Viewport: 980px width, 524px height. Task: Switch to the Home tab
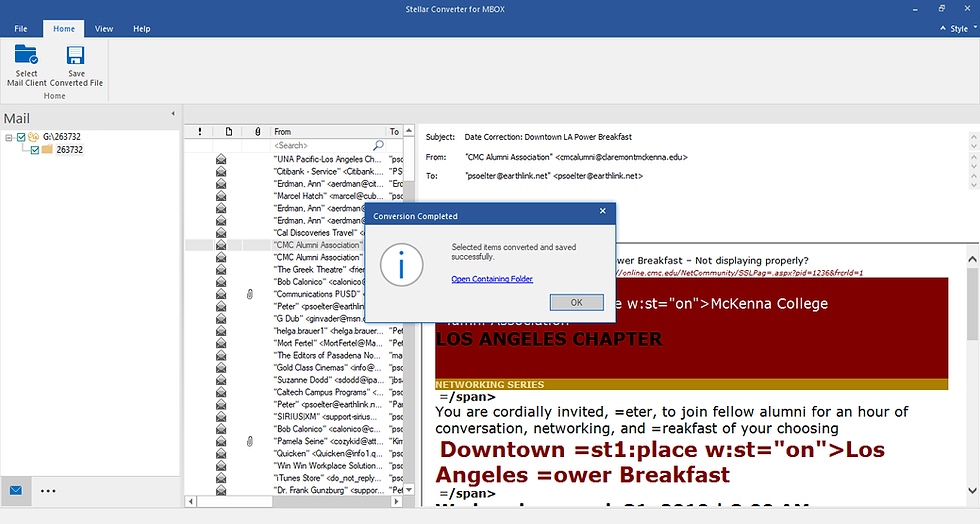click(64, 29)
